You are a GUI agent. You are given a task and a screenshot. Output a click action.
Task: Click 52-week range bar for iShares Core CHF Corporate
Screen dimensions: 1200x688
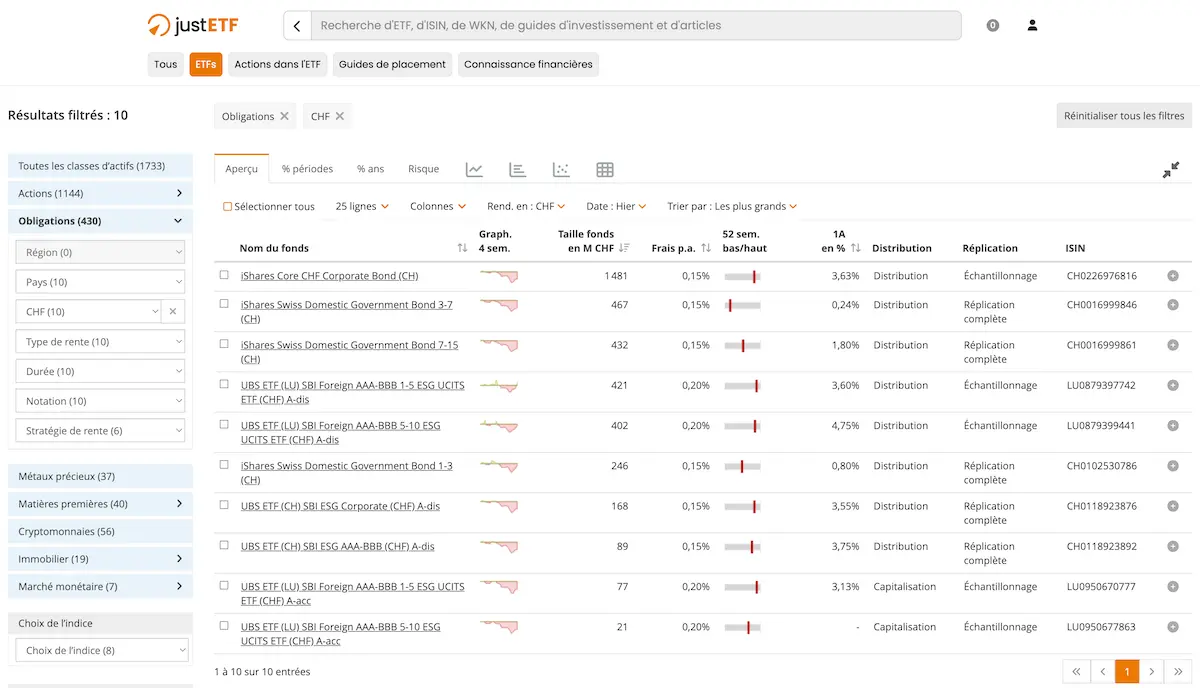tap(743, 276)
